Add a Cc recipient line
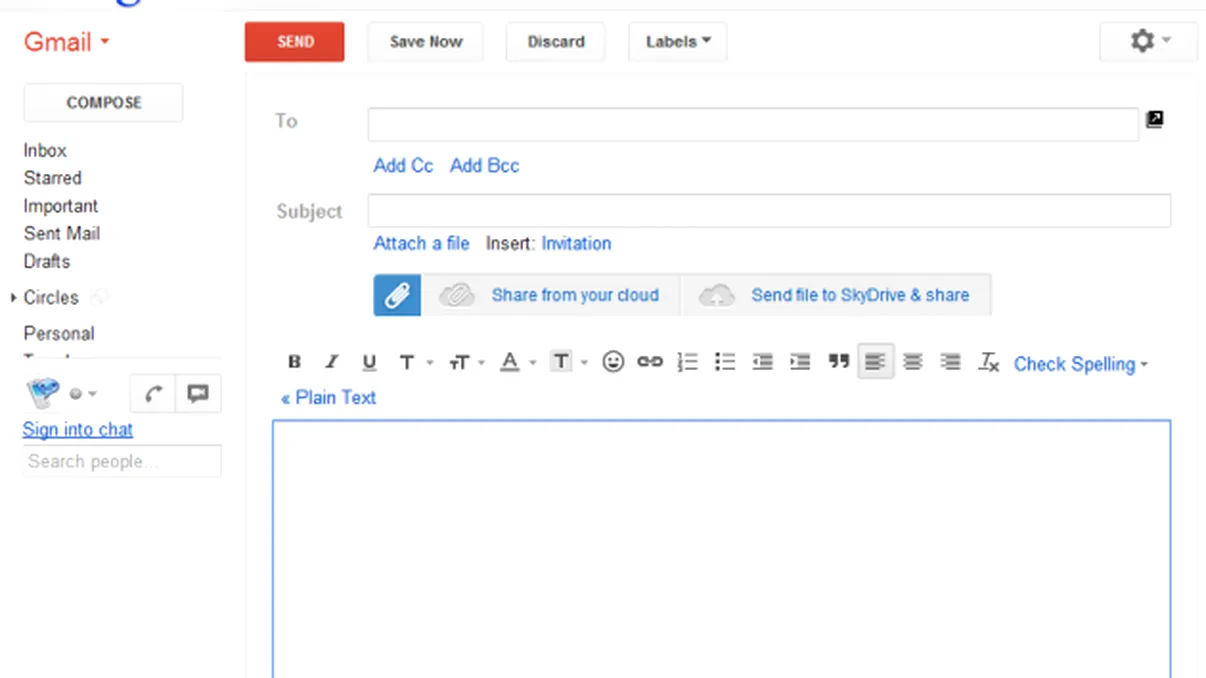Image resolution: width=1206 pixels, height=678 pixels. [403, 166]
